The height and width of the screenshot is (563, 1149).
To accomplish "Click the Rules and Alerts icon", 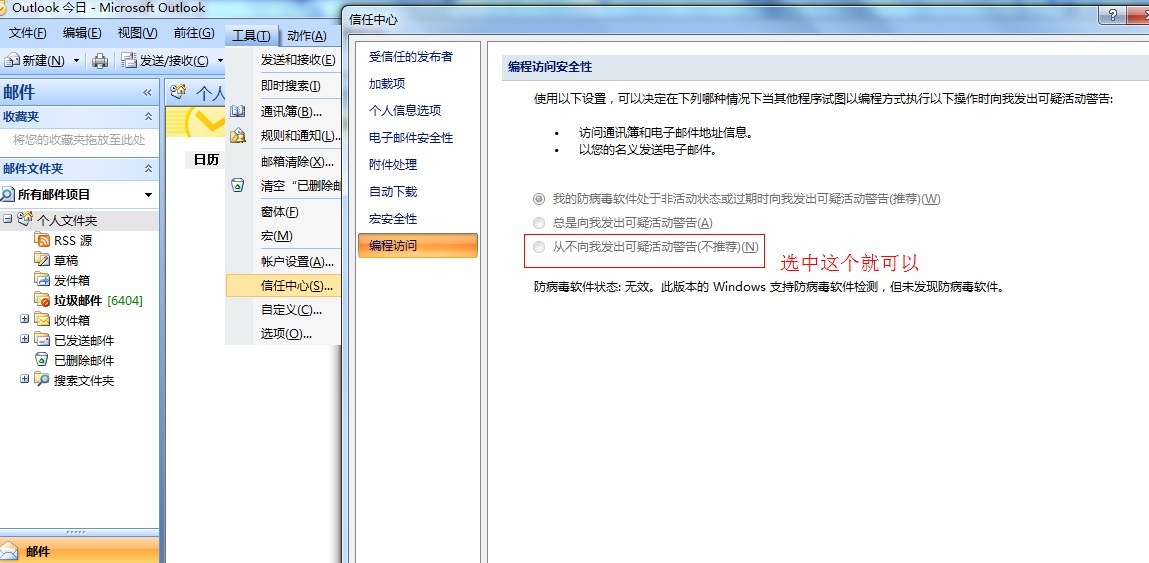I will coord(238,136).
